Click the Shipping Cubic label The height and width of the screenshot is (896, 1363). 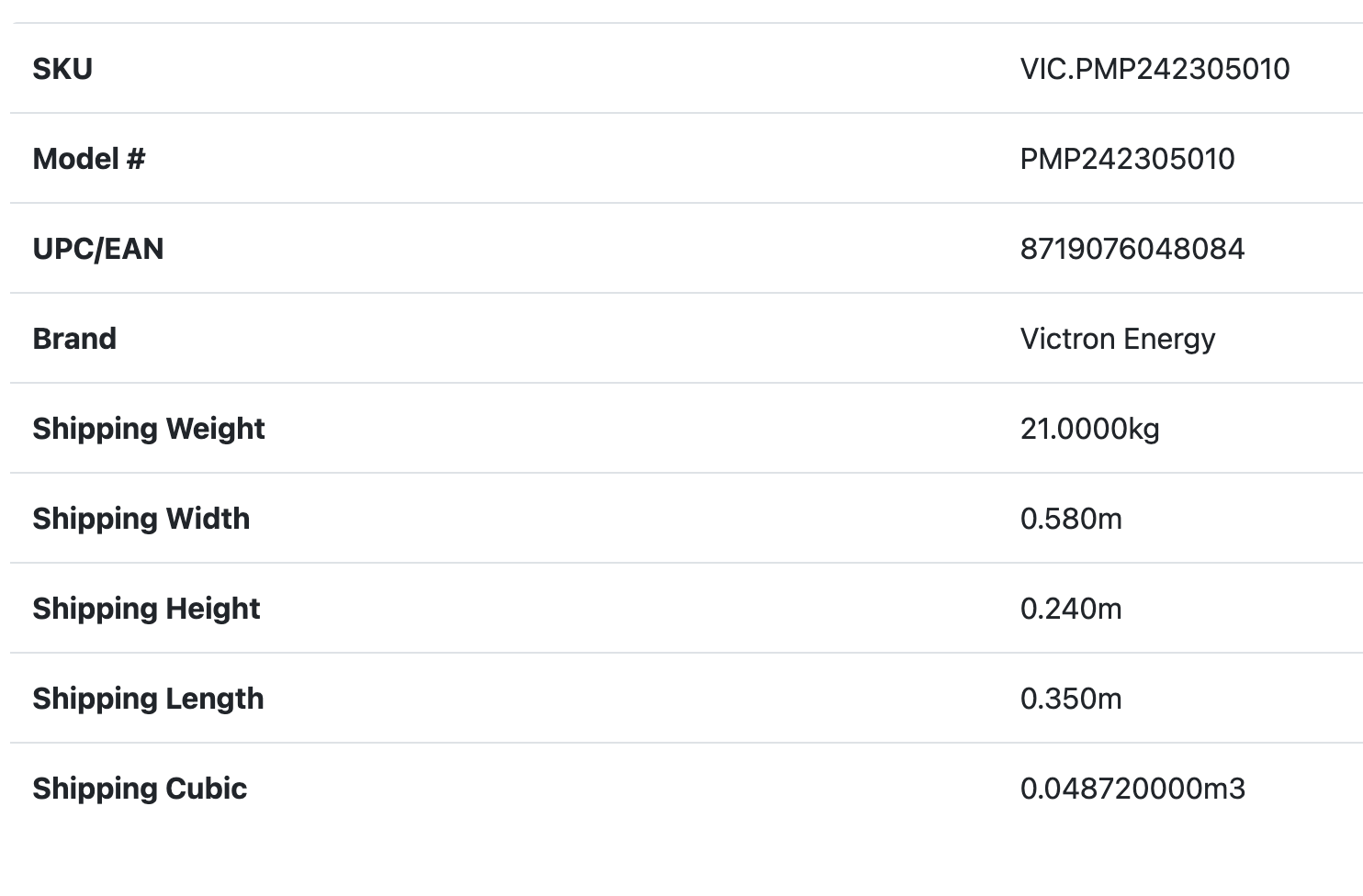[140, 789]
